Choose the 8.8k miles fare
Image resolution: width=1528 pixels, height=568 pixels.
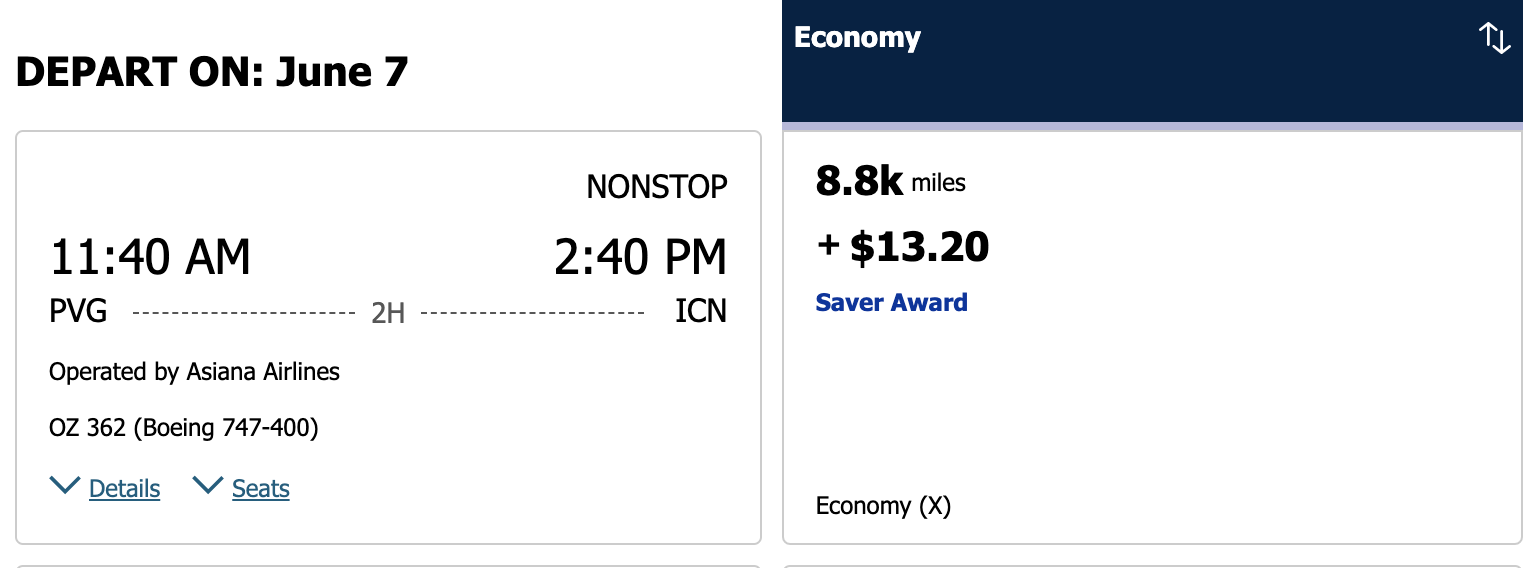click(x=890, y=182)
